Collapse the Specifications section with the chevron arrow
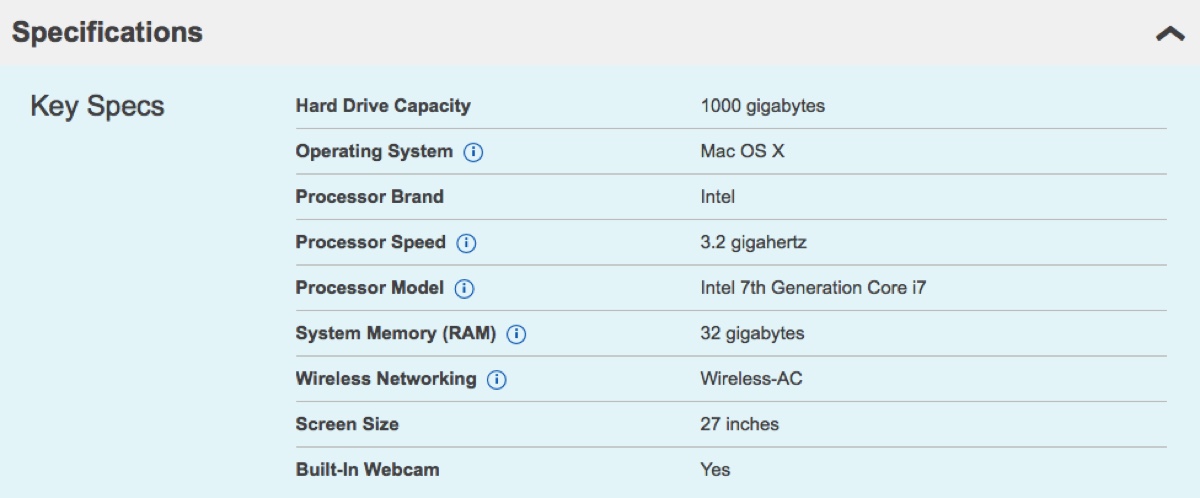Screen dimensions: 1200x498 coord(1170,33)
